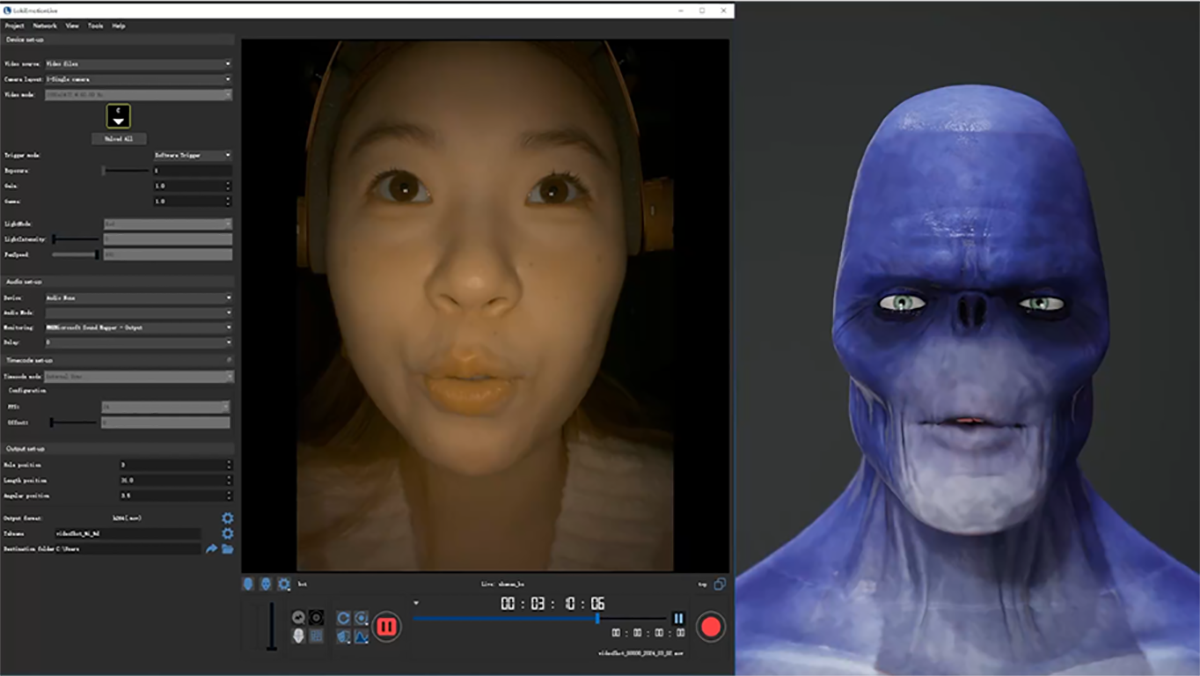This screenshot has width=1200, height=676.
Task: Collapse the Device set-up section header
Action: pyautogui.click(x=119, y=40)
